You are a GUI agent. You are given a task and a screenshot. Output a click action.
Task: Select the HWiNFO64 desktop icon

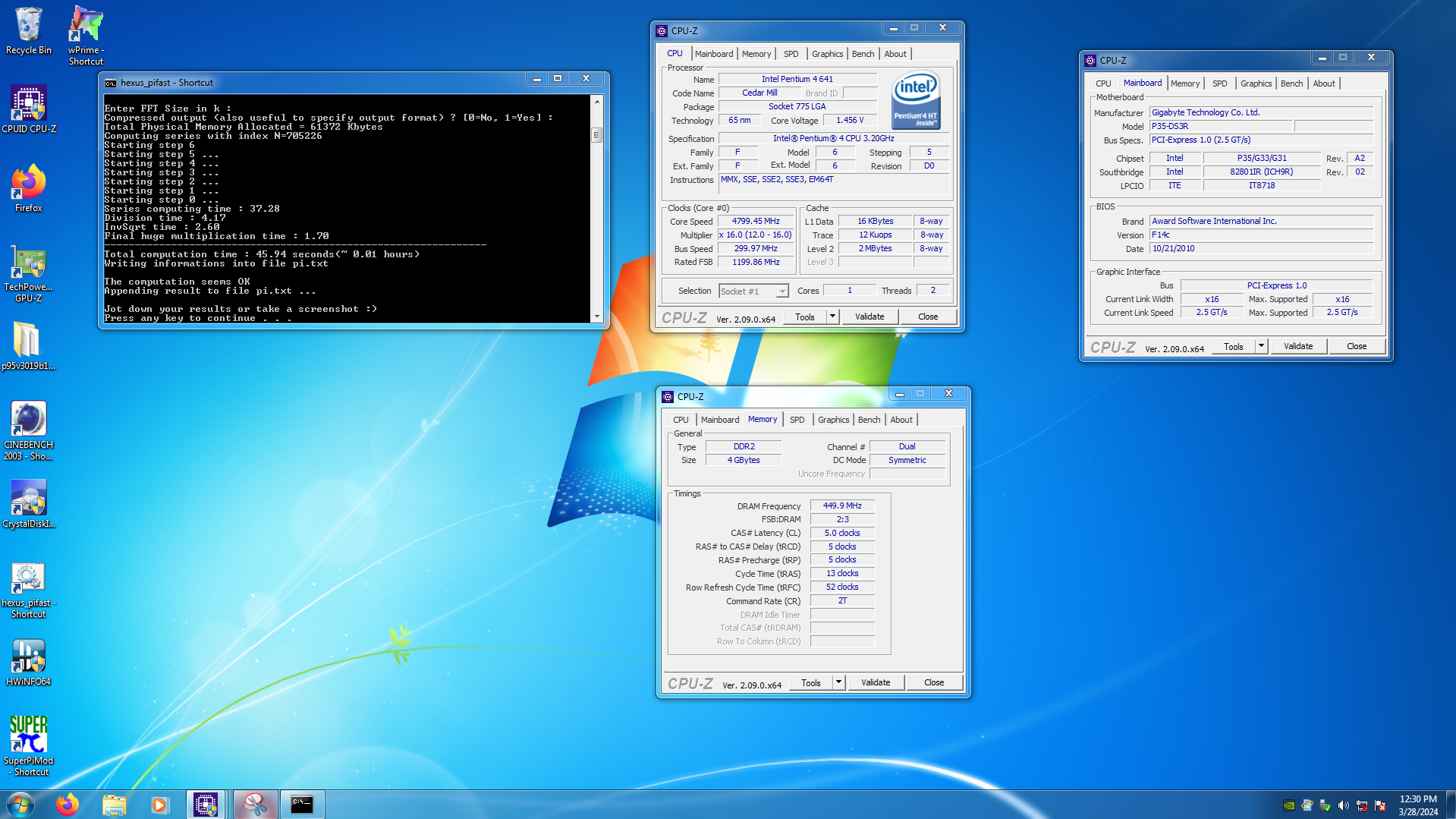tap(29, 662)
